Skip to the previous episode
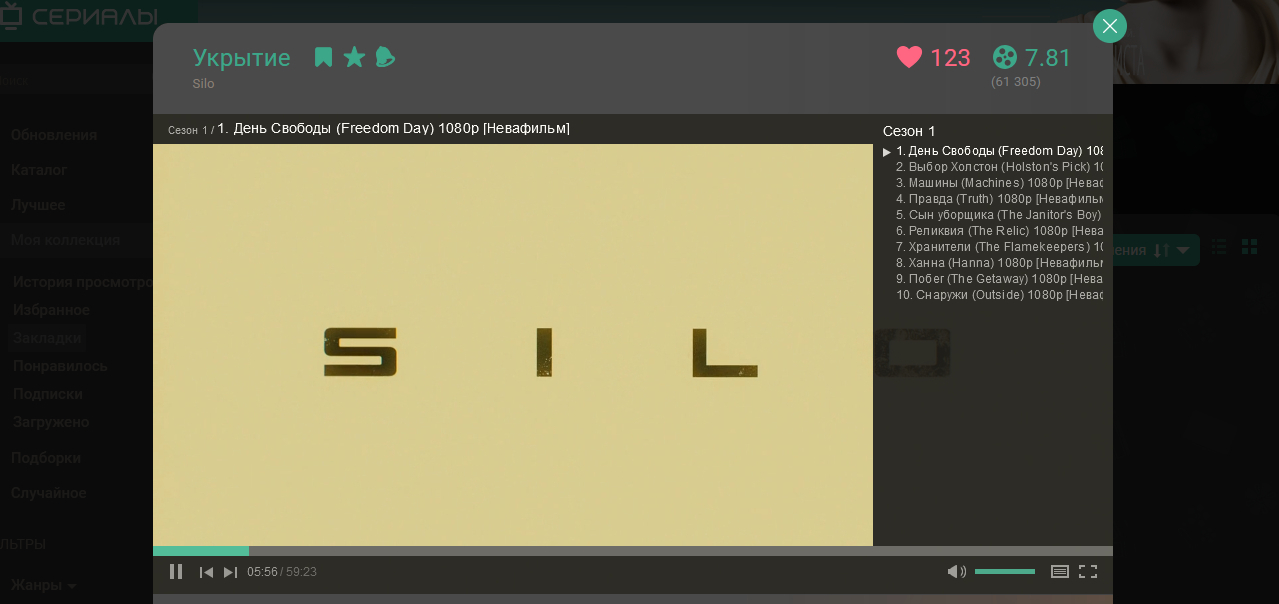Image resolution: width=1279 pixels, height=604 pixels. click(206, 572)
